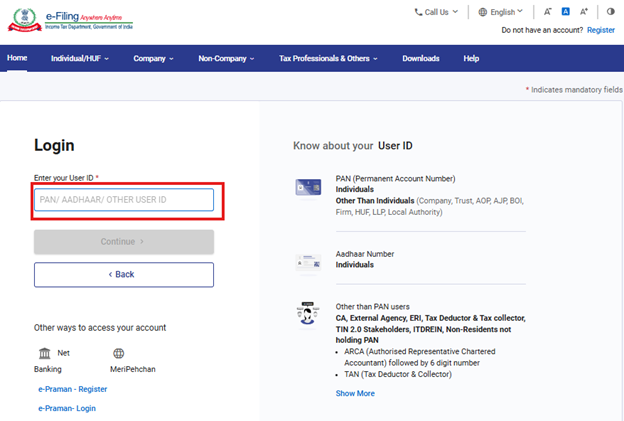624x421 pixels.
Task: Decrease the font size with A-
Action: 549,12
